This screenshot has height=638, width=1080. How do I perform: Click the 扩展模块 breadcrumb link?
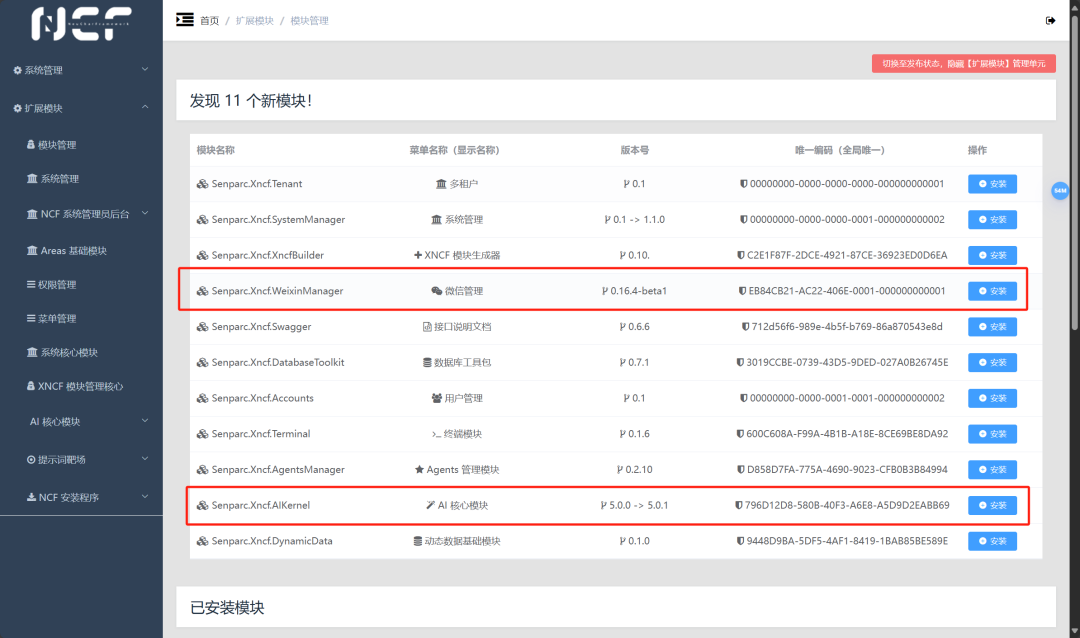point(254,21)
